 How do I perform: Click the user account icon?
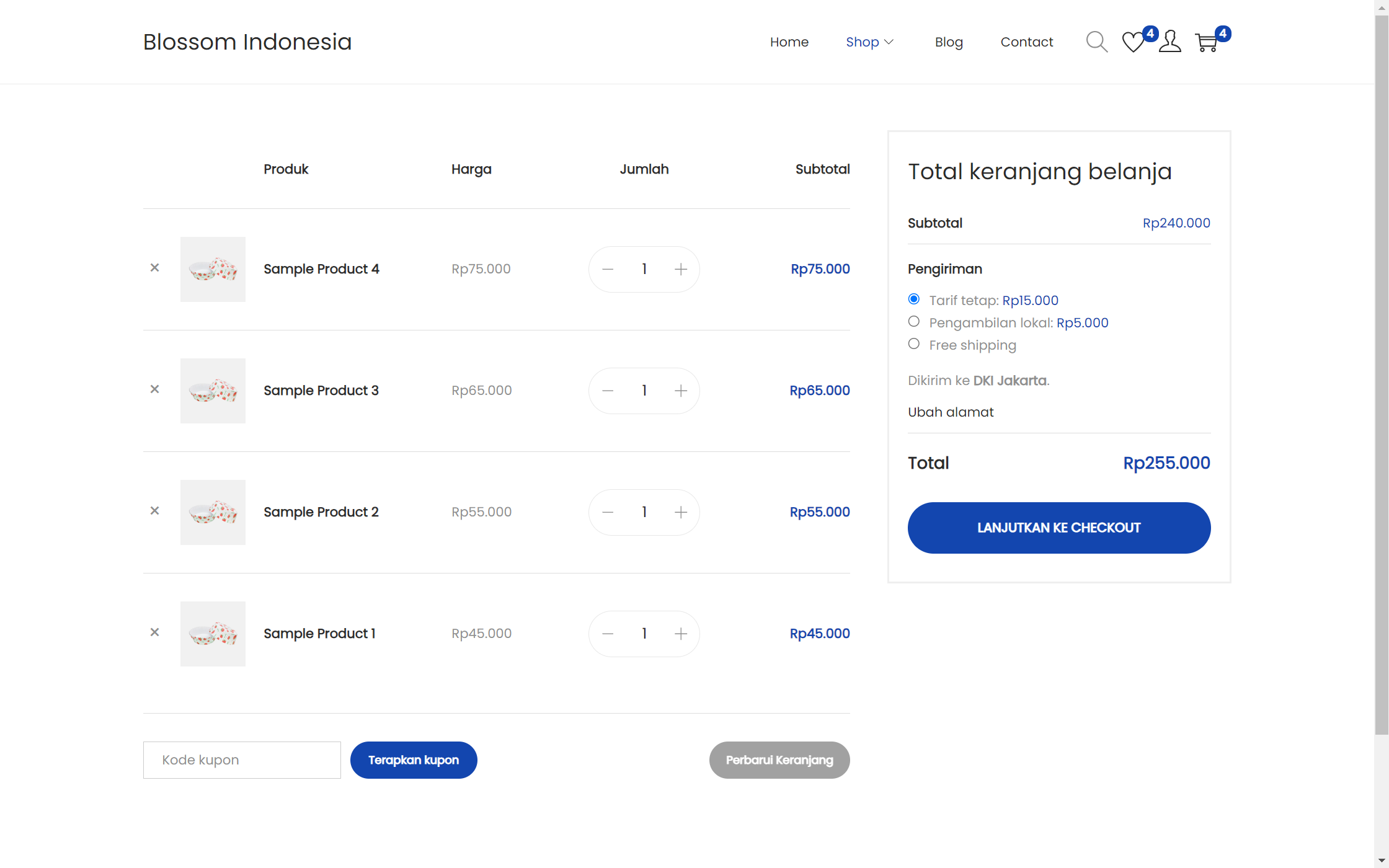(1169, 42)
